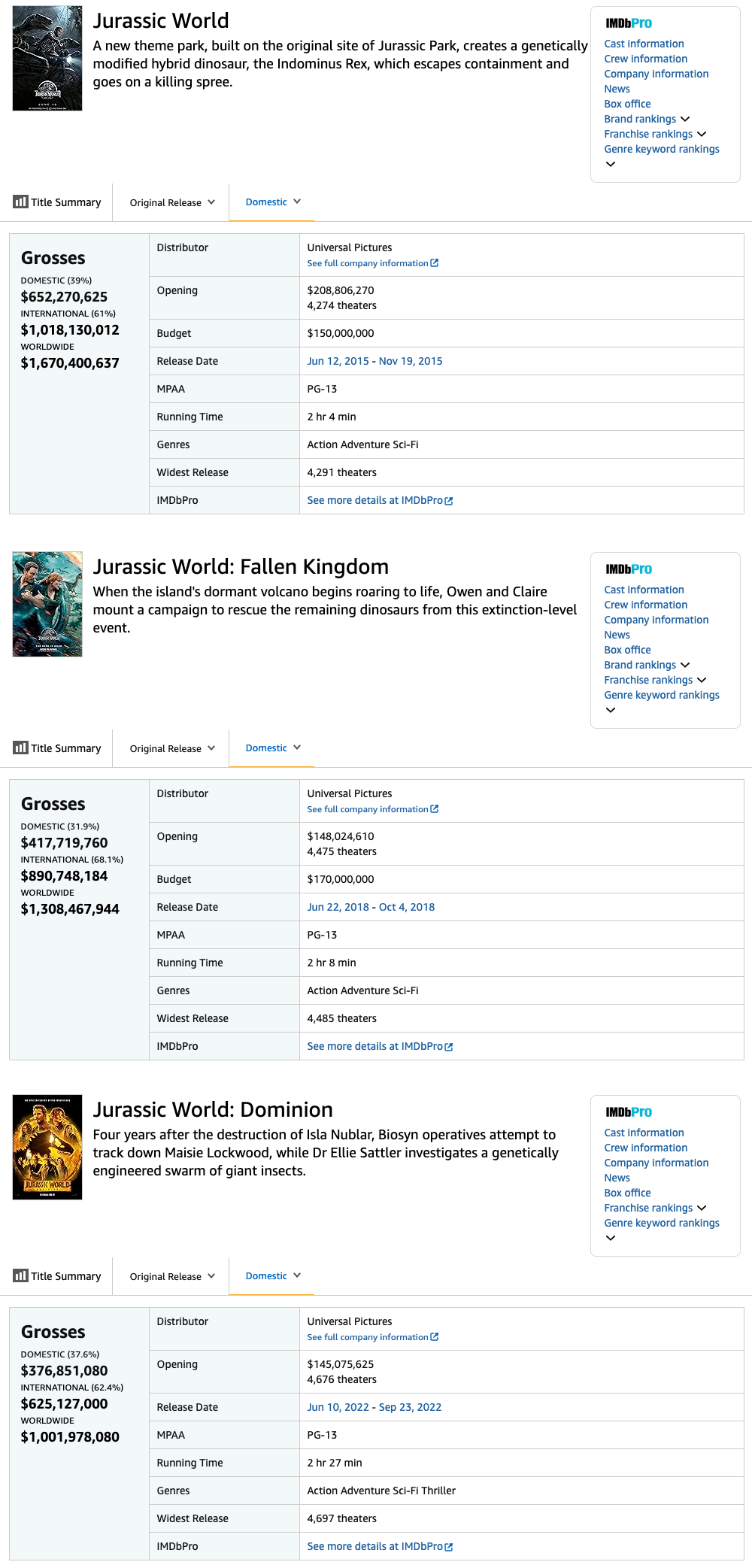
Task: Select Title Summary tab for Fallen Kingdom
Action: pyautogui.click(x=57, y=748)
